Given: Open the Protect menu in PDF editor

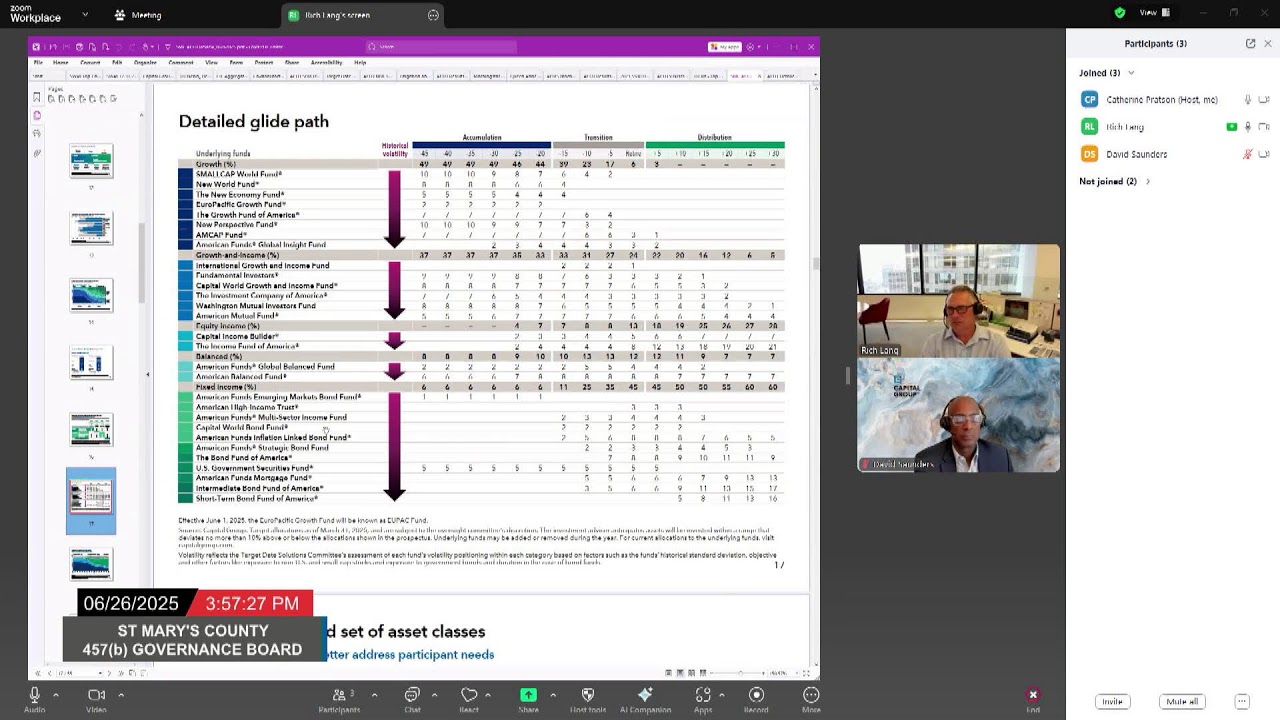Looking at the screenshot, I should pyautogui.click(x=264, y=62).
